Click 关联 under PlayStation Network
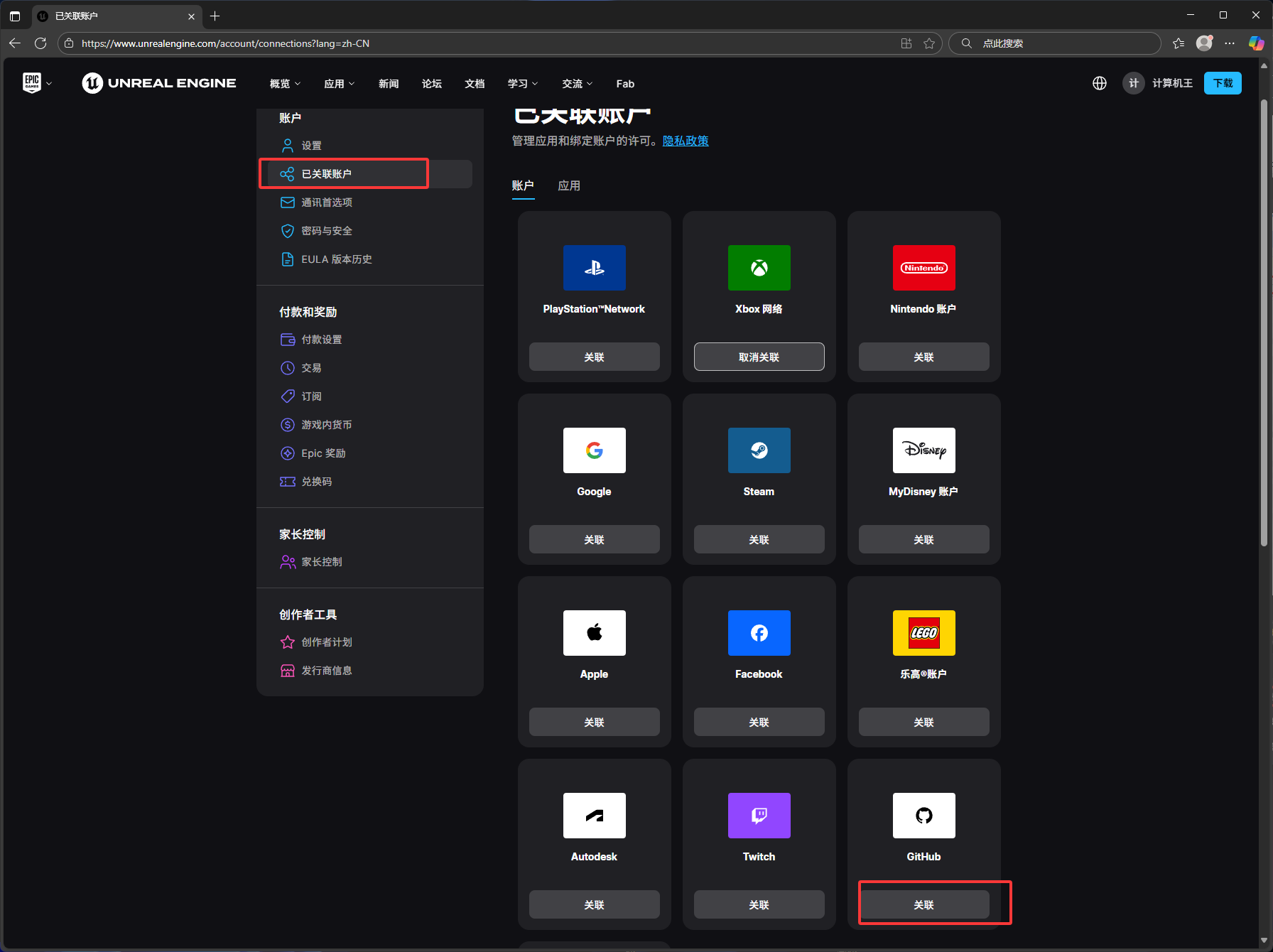Viewport: 1273px width, 952px height. click(x=595, y=357)
